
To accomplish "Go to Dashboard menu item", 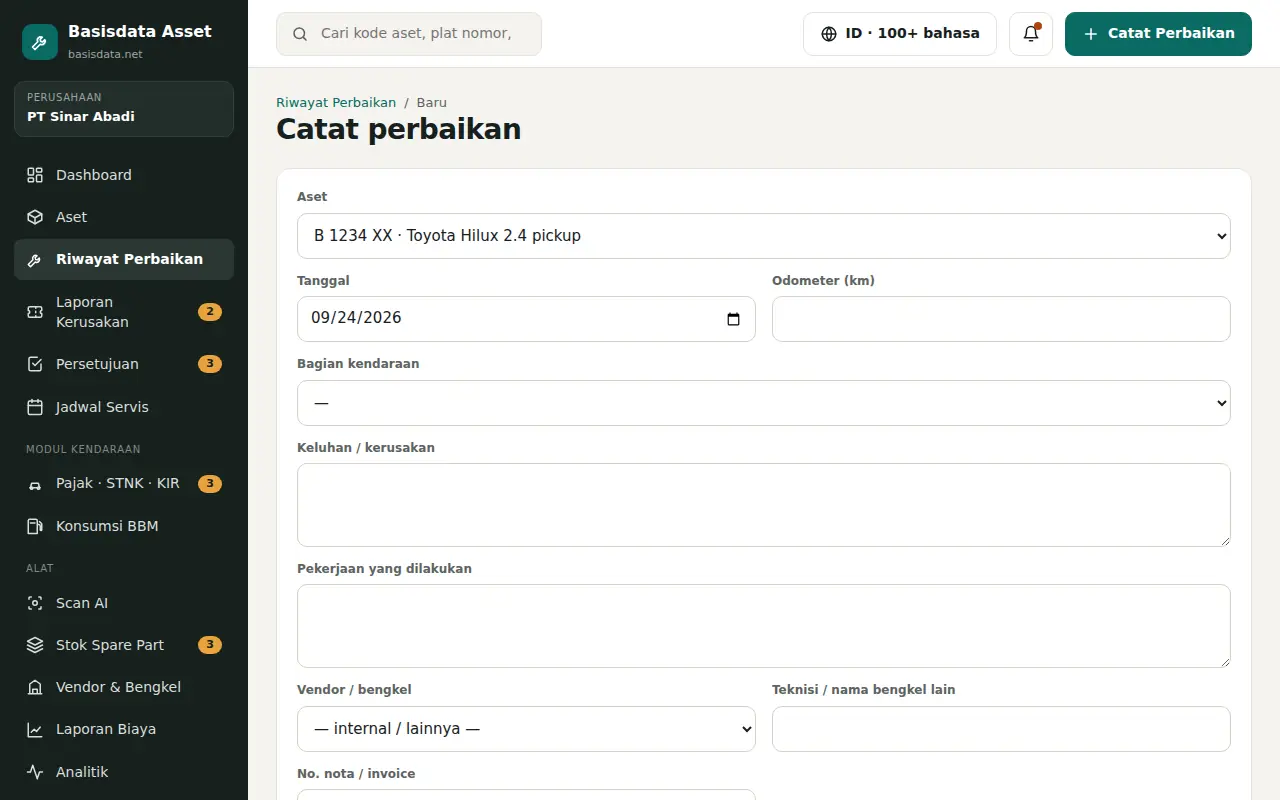I will point(124,175).
